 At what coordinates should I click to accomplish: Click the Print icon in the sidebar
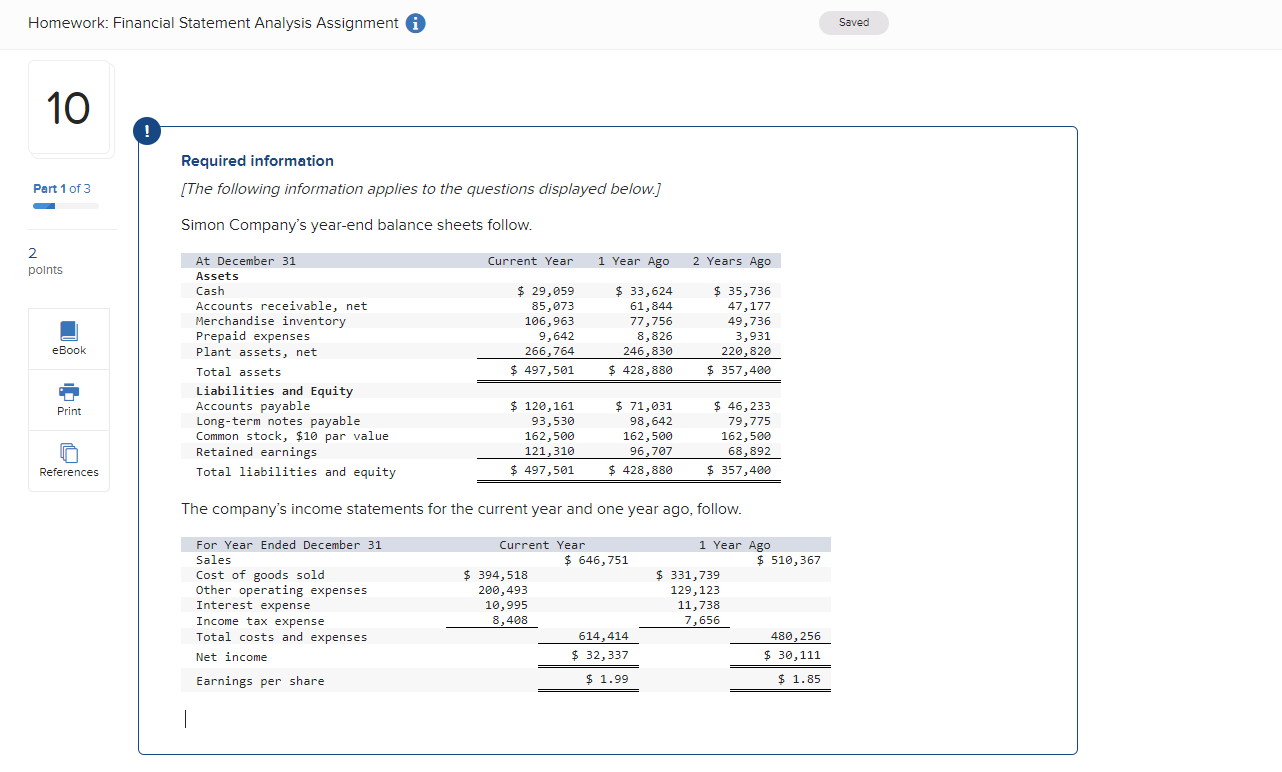pyautogui.click(x=68, y=399)
